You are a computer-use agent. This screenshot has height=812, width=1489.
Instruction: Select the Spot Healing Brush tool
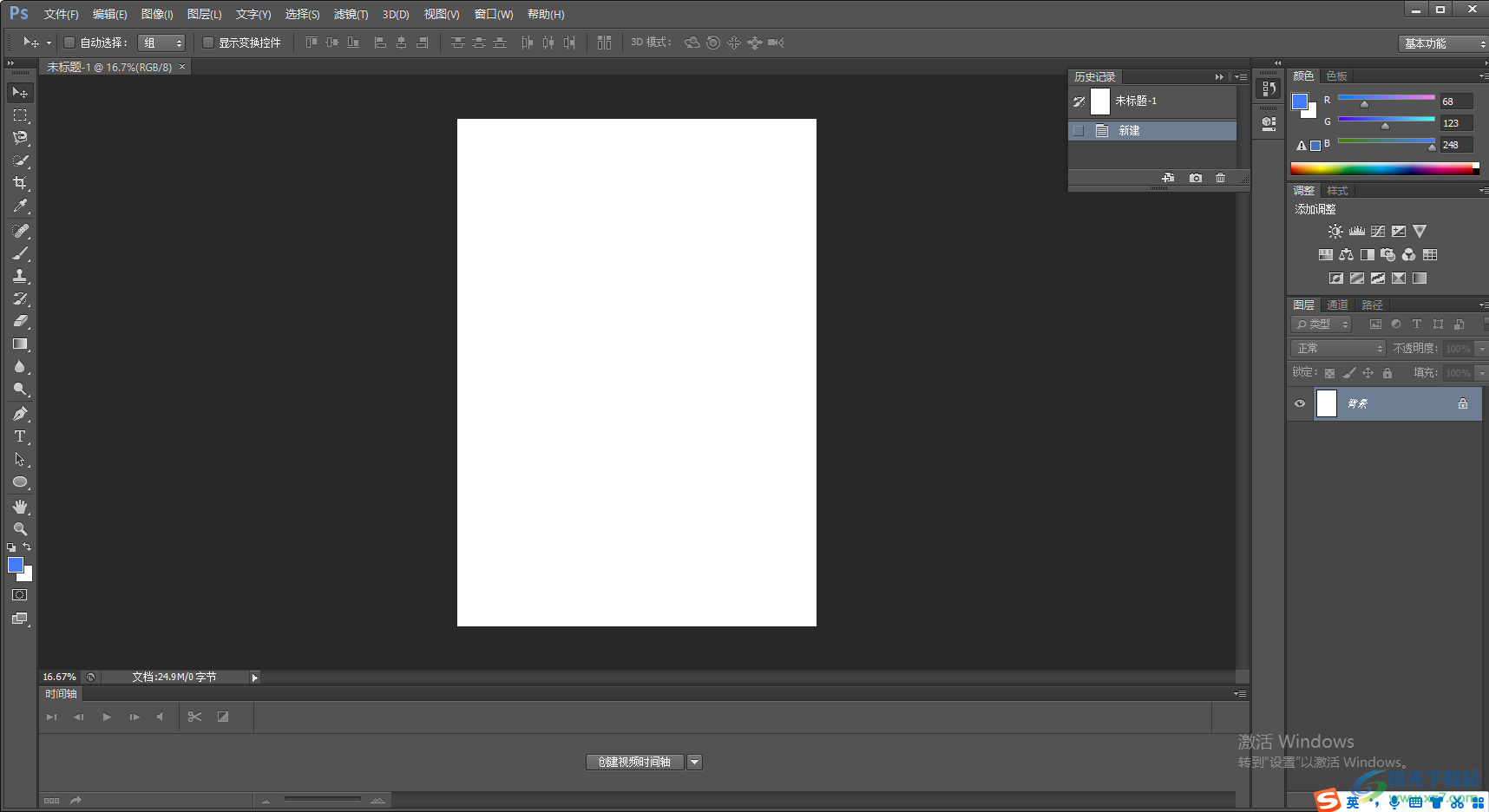tap(20, 231)
